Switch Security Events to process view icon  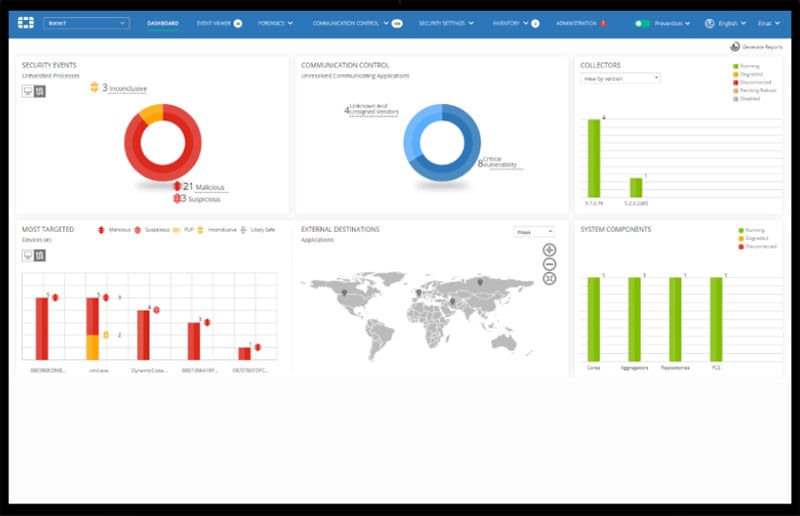coord(40,91)
